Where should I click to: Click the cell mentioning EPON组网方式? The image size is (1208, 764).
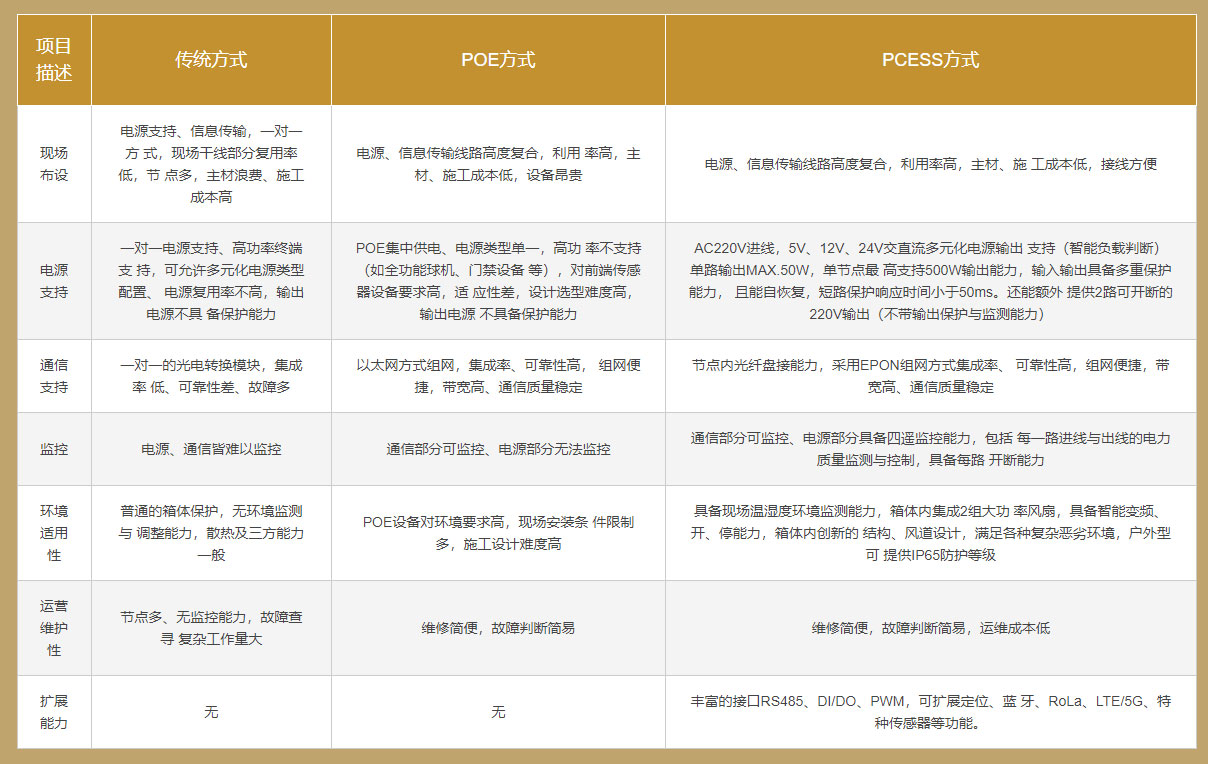coord(930,376)
